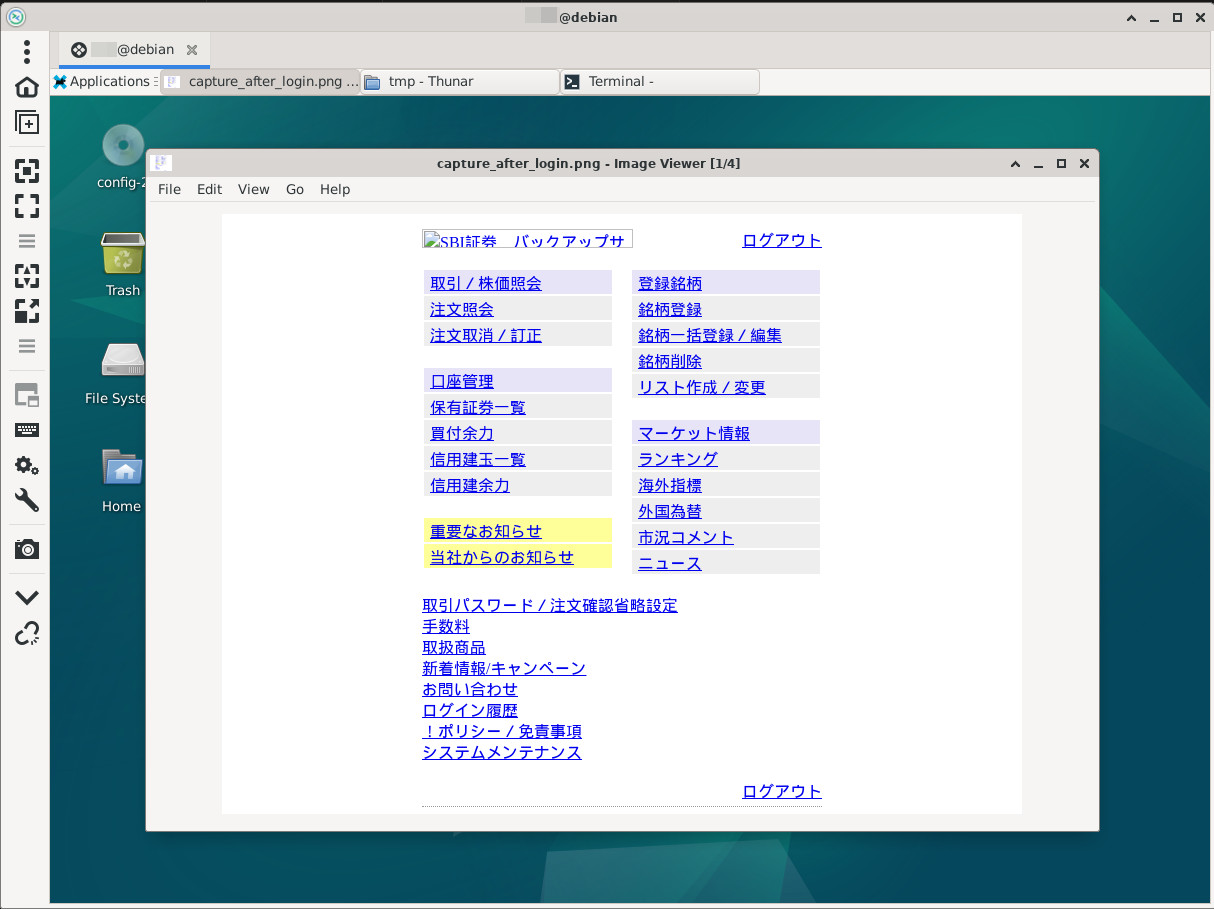Select the @debian session tab
This screenshot has width=1214, height=909.
(x=134, y=49)
